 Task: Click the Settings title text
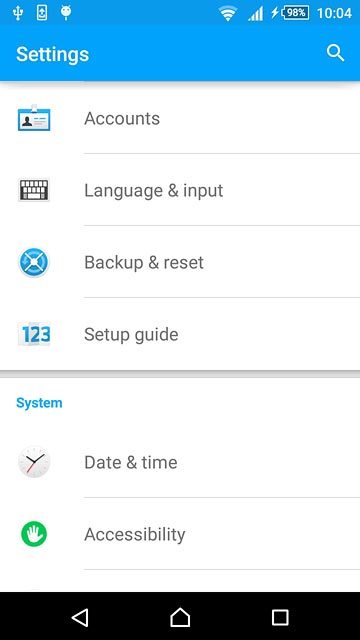pyautogui.click(x=53, y=54)
